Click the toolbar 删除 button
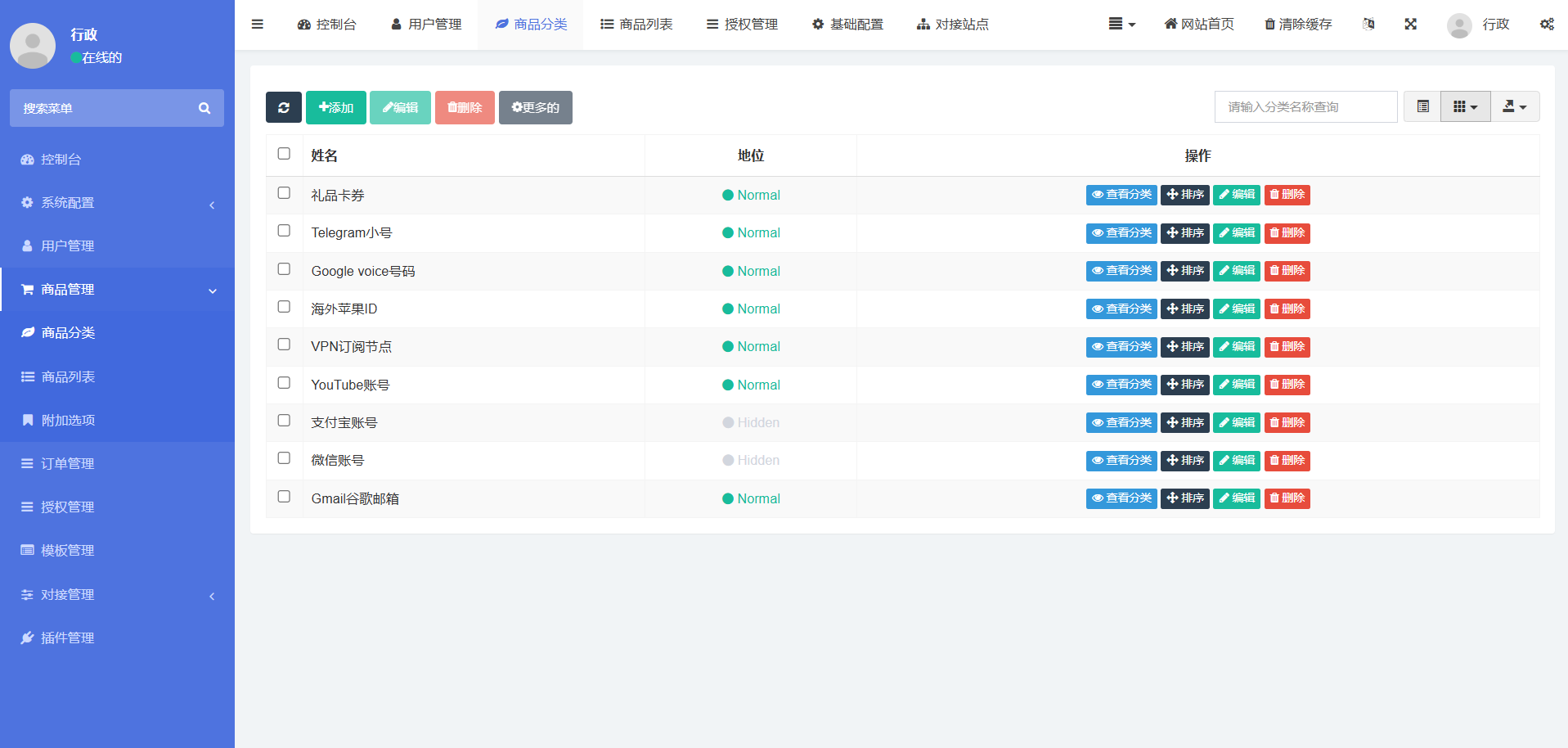Image resolution: width=1568 pixels, height=748 pixels. (x=465, y=107)
